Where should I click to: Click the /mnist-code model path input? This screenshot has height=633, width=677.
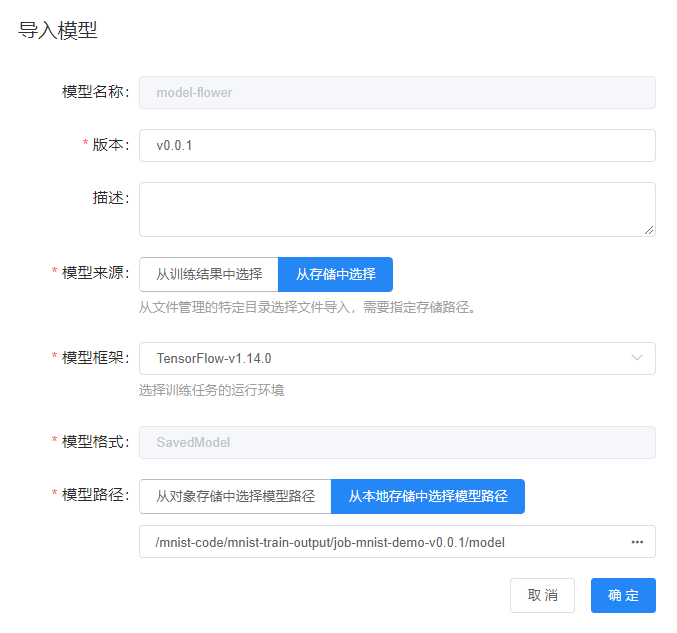coord(380,542)
